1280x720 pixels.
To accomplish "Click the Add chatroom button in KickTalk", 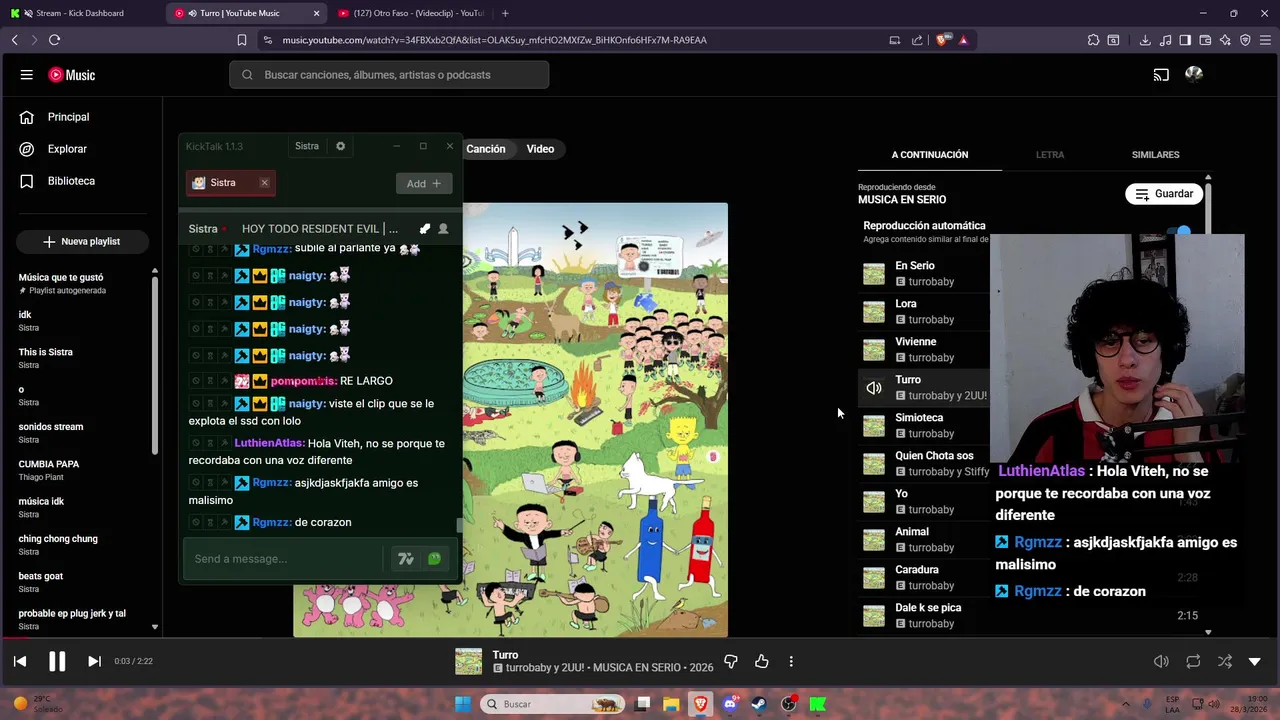I will coord(424,184).
